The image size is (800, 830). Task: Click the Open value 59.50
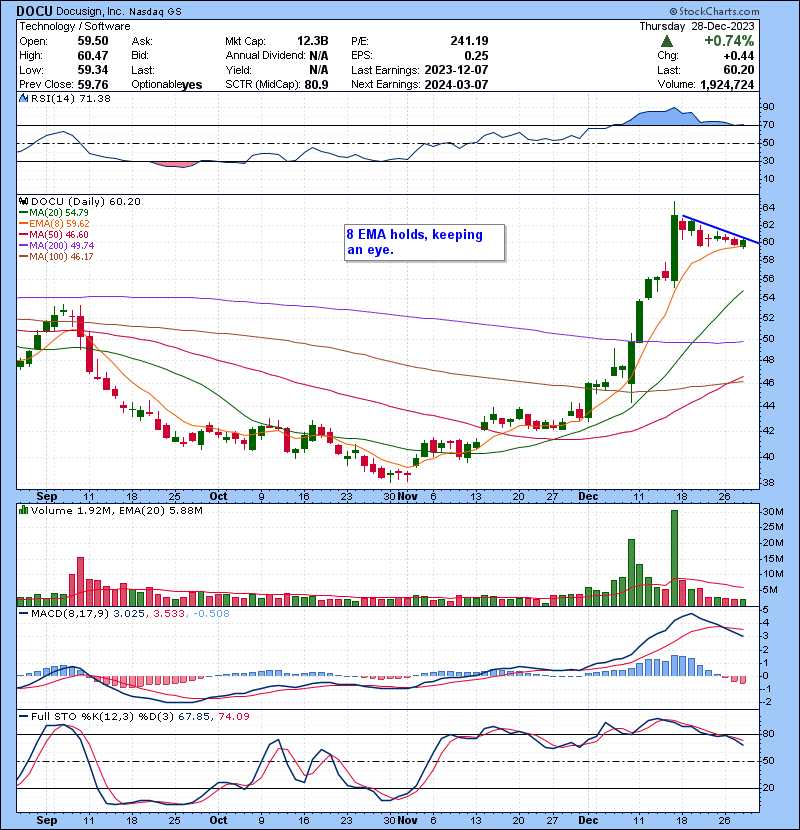point(93,41)
